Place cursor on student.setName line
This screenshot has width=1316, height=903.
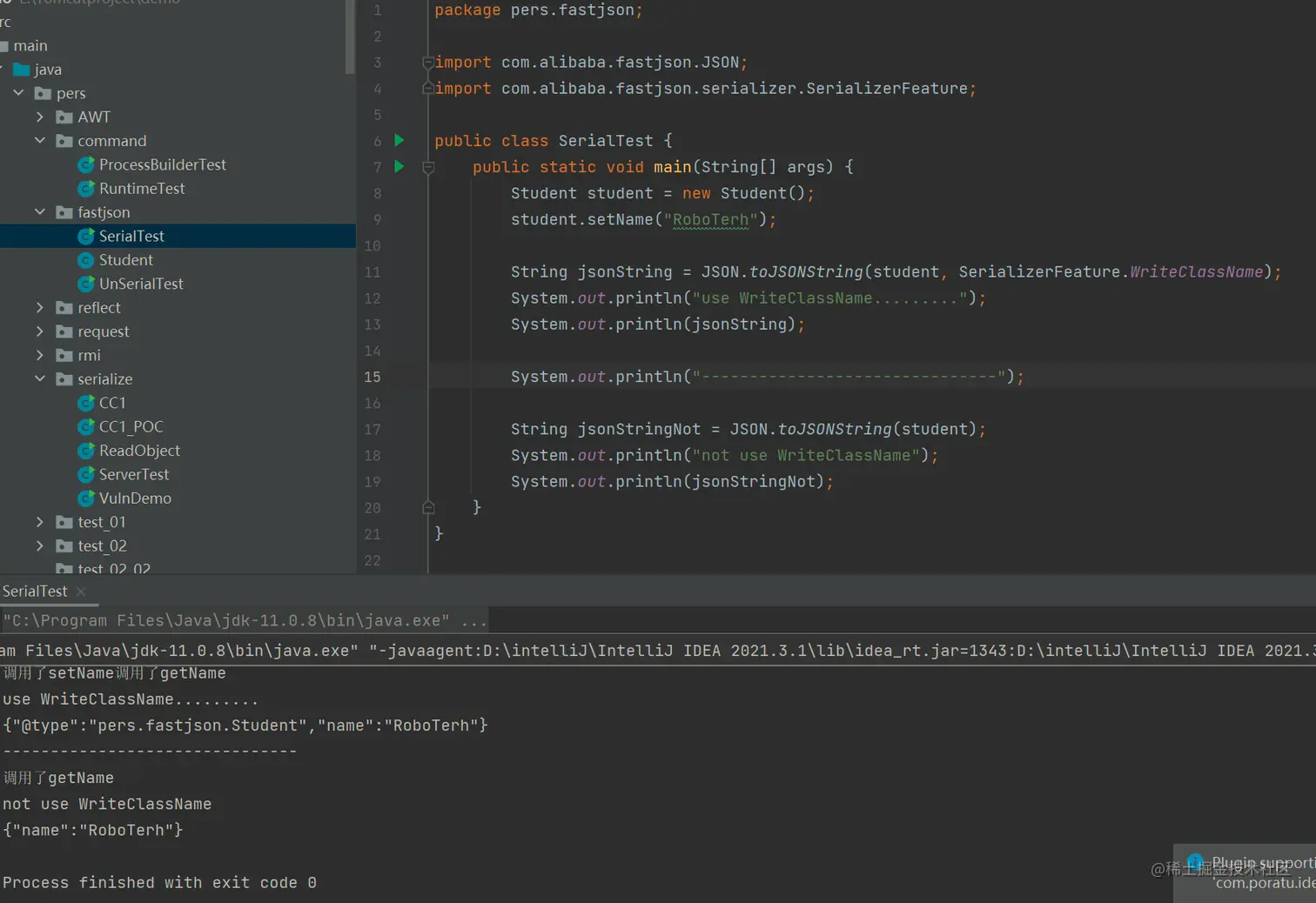coord(643,219)
